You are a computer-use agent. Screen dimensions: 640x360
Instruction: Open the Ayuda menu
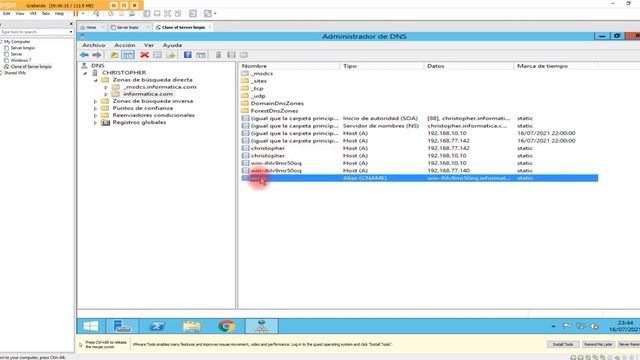point(172,45)
